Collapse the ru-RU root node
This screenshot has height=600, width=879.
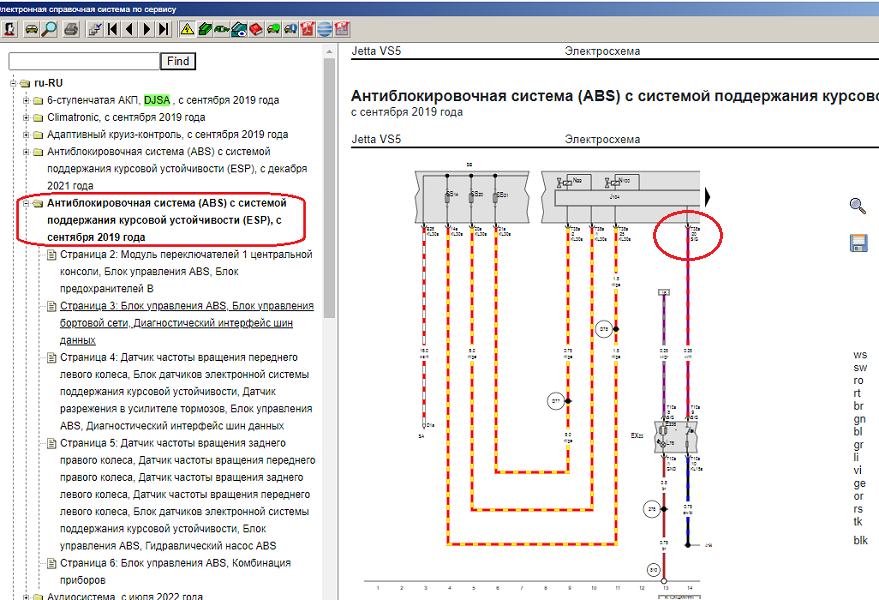click(x=13, y=84)
